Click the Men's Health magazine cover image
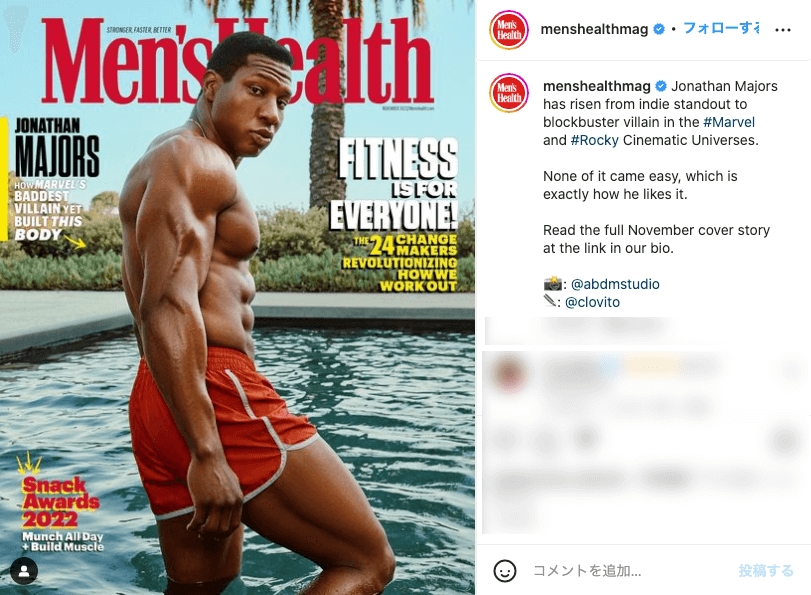Image resolution: width=811 pixels, height=595 pixels. [237, 298]
